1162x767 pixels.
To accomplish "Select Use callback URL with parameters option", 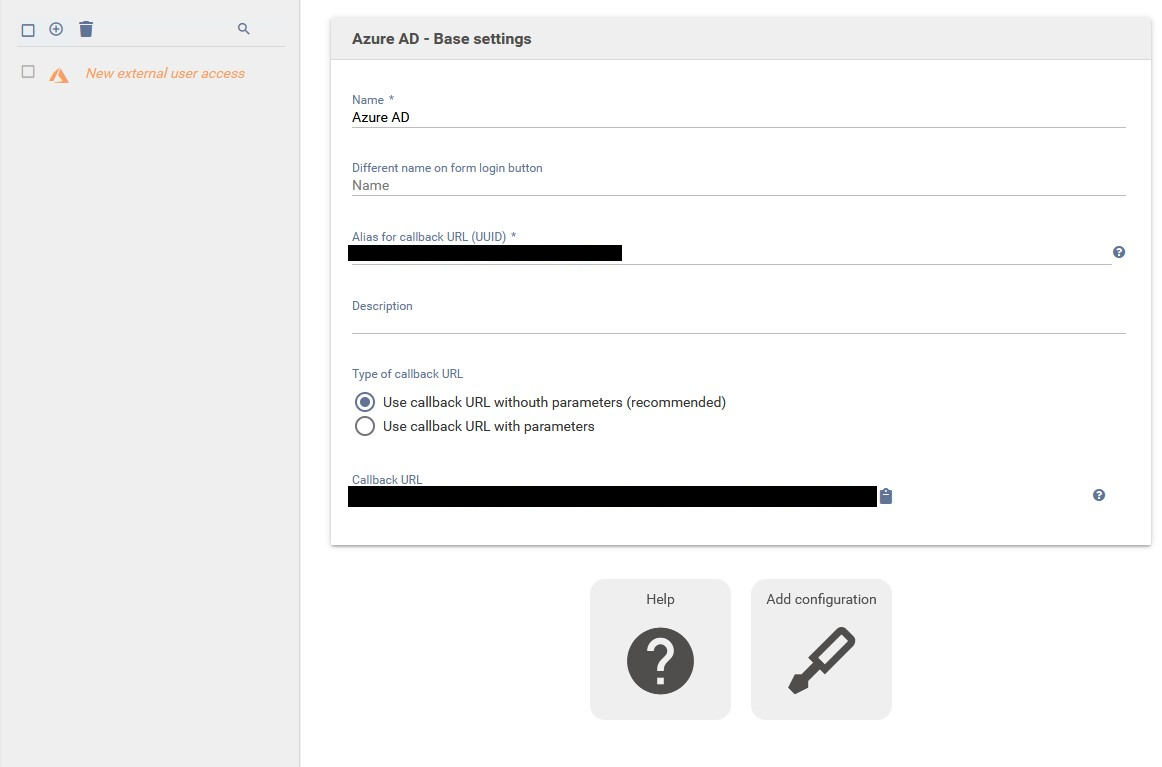I will click(x=365, y=426).
